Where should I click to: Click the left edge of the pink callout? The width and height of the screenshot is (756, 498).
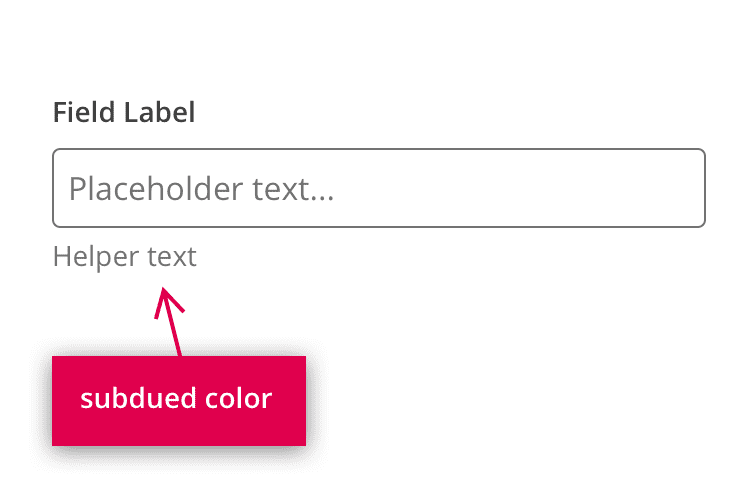pos(54,400)
